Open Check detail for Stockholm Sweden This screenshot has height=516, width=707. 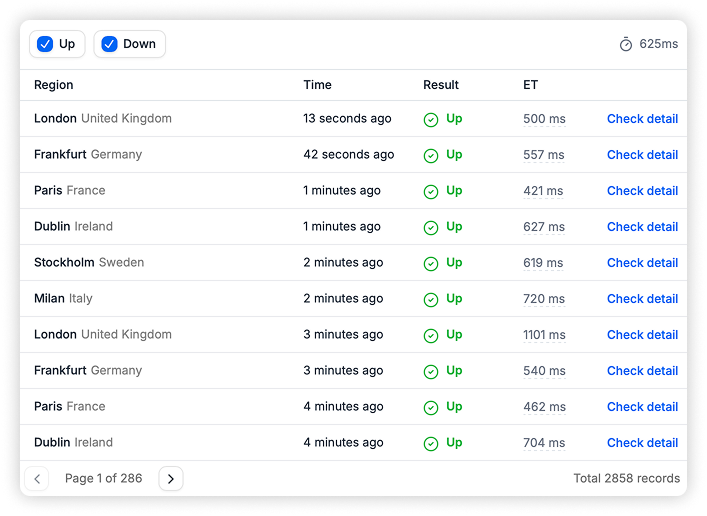click(642, 263)
